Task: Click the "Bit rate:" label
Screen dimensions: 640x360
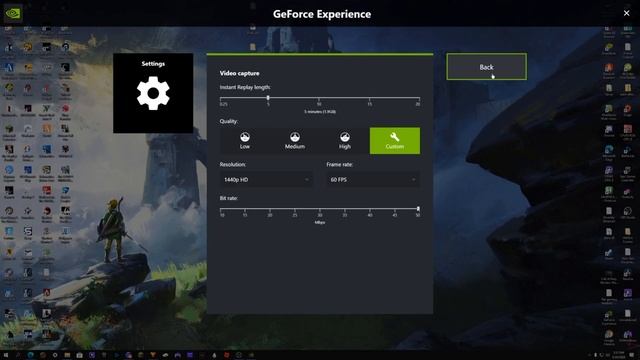Action: coord(229,198)
